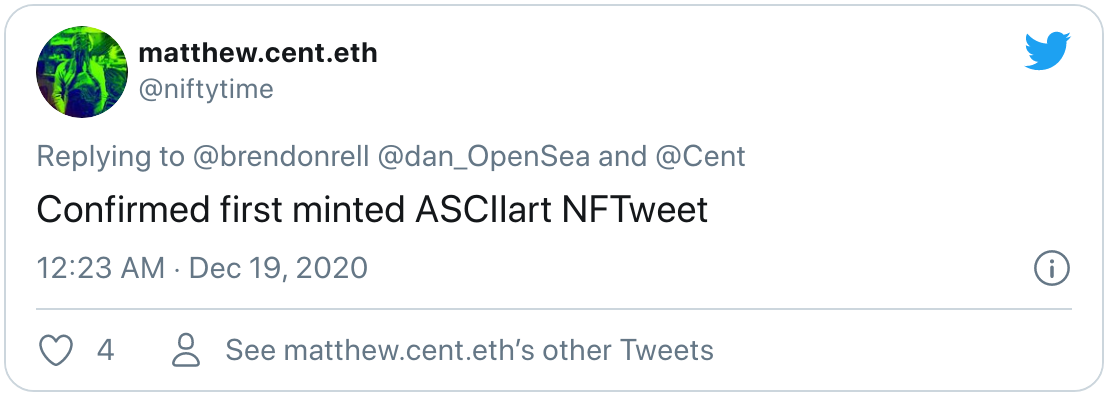The width and height of the screenshot is (1108, 396).
Task: Click the Dec 19, 2020 date
Action: coord(278,269)
